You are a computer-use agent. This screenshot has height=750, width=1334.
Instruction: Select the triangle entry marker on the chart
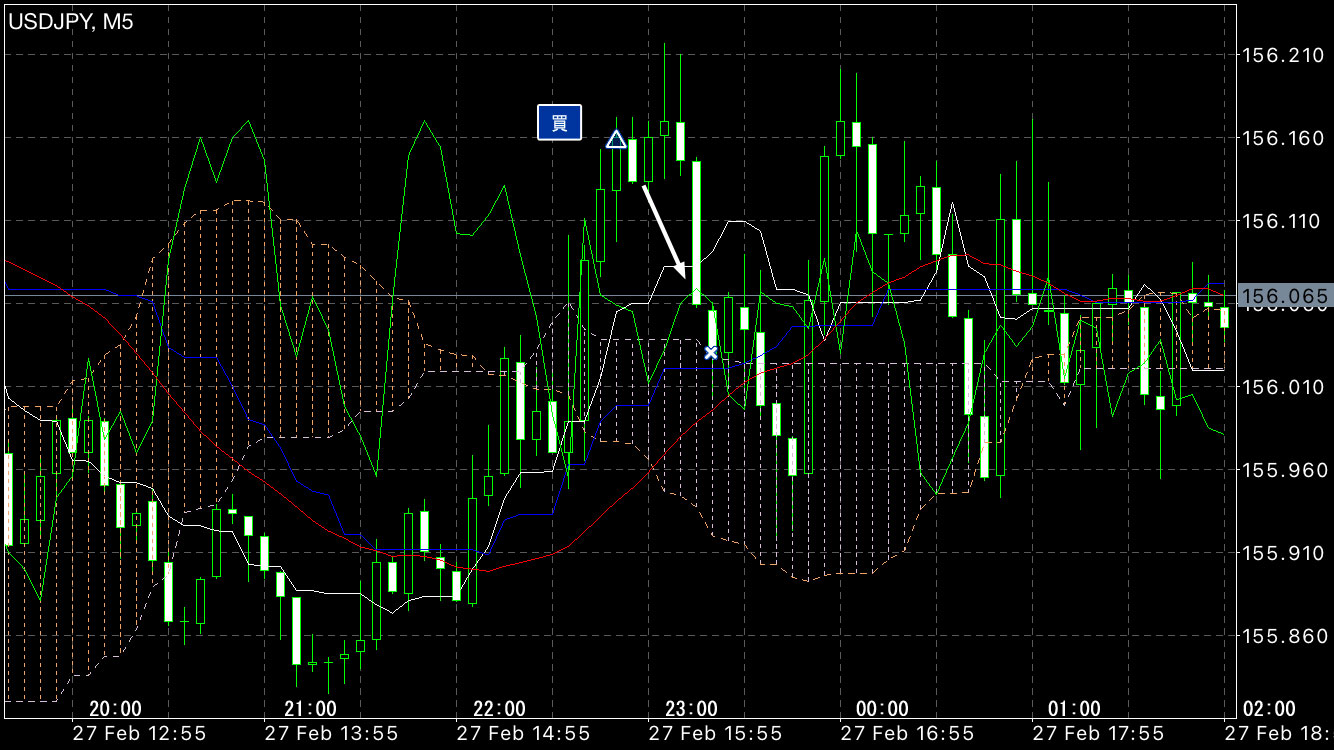616,139
